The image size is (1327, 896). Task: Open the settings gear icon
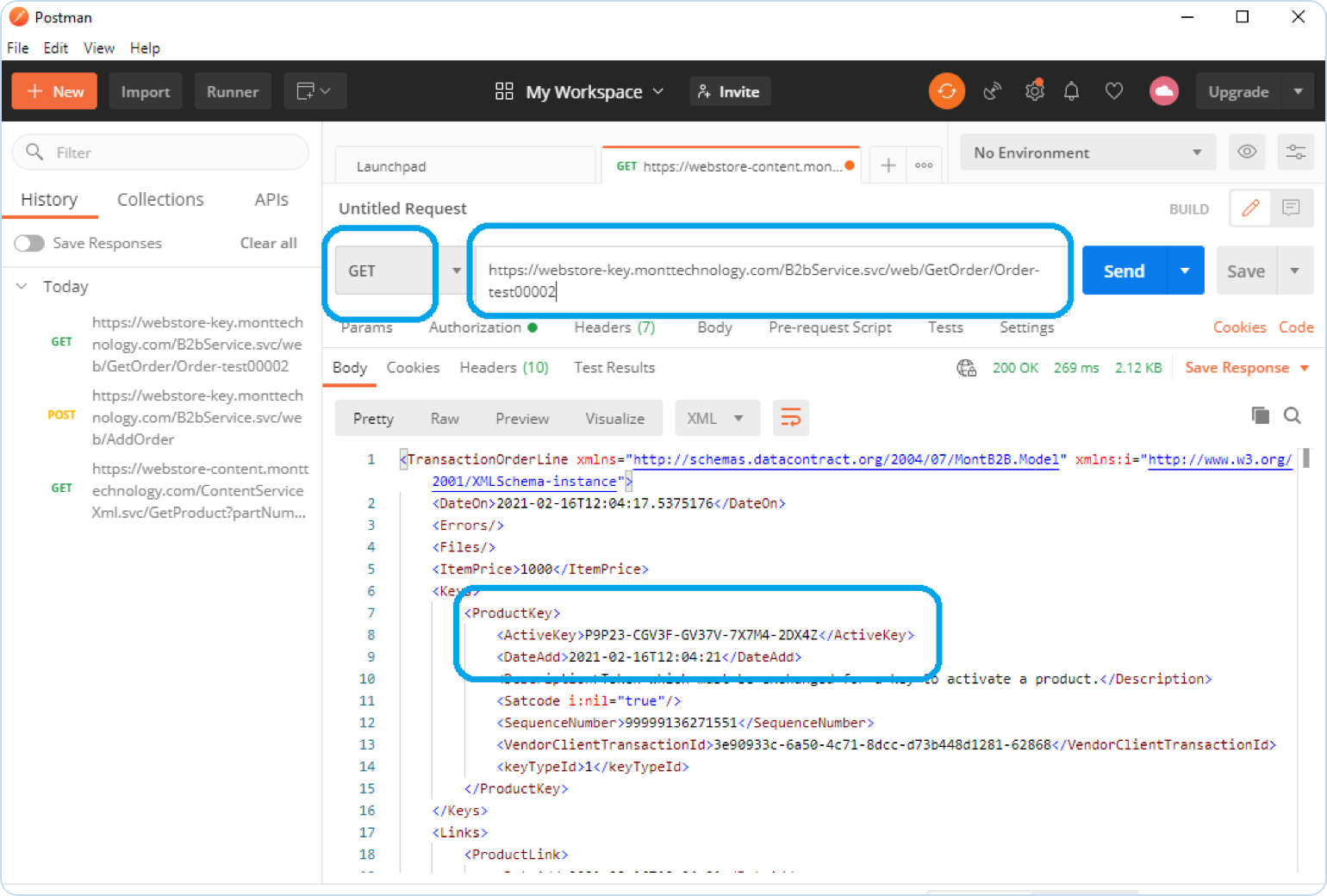1034,91
